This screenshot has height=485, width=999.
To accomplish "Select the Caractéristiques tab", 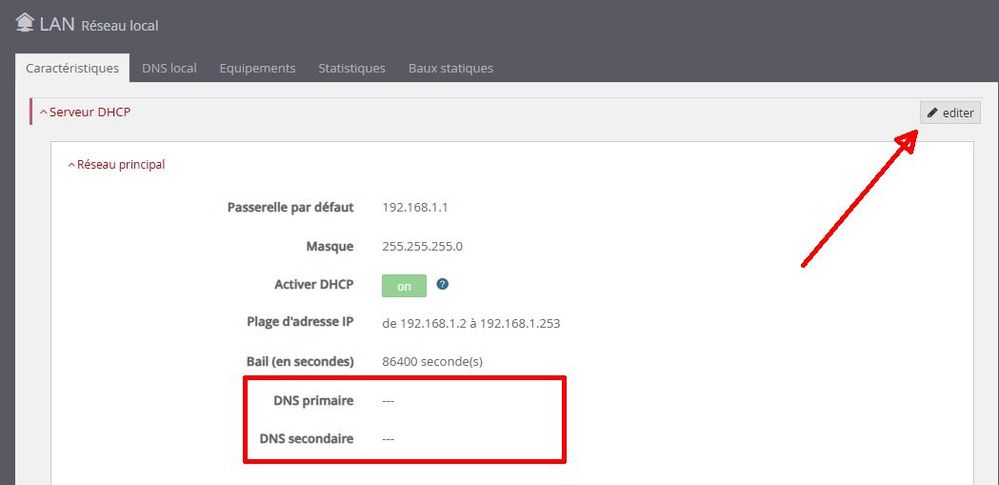I will 72,68.
